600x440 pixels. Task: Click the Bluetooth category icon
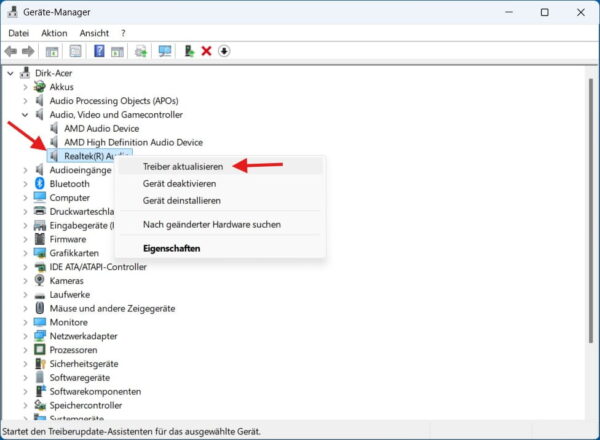click(x=40, y=184)
